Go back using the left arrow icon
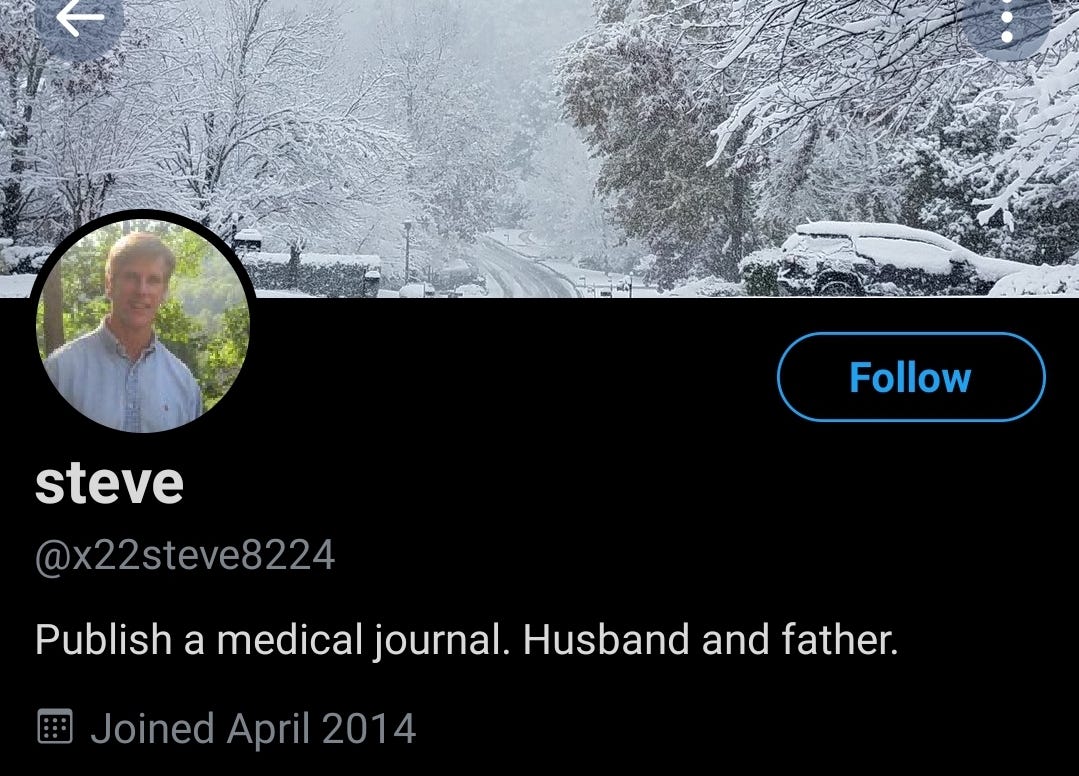 (x=79, y=17)
